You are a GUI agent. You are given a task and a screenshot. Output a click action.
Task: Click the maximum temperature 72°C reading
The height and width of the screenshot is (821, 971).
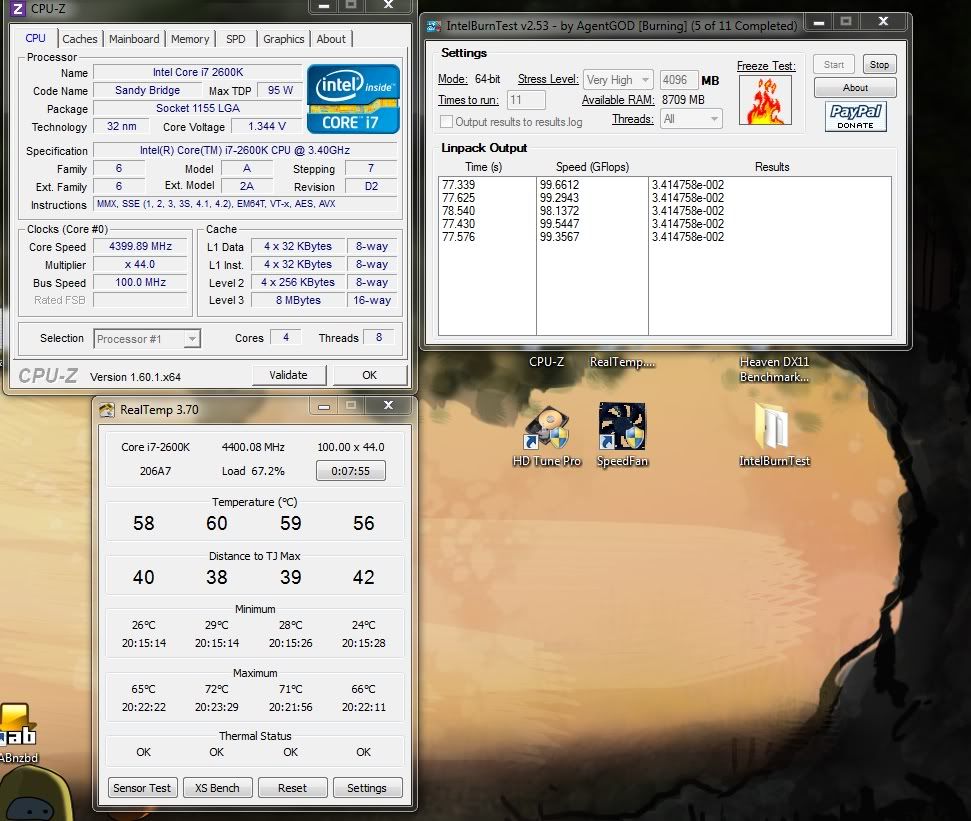coord(217,689)
